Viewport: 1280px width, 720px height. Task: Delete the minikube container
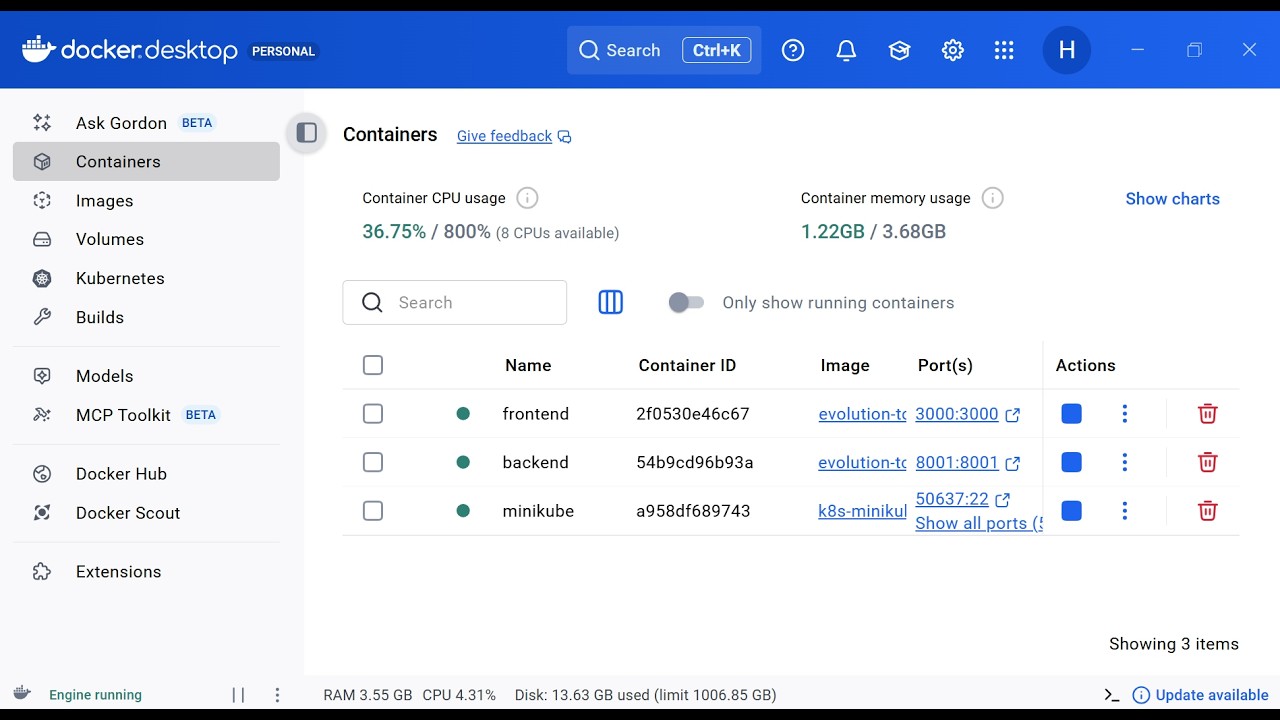click(x=1207, y=511)
